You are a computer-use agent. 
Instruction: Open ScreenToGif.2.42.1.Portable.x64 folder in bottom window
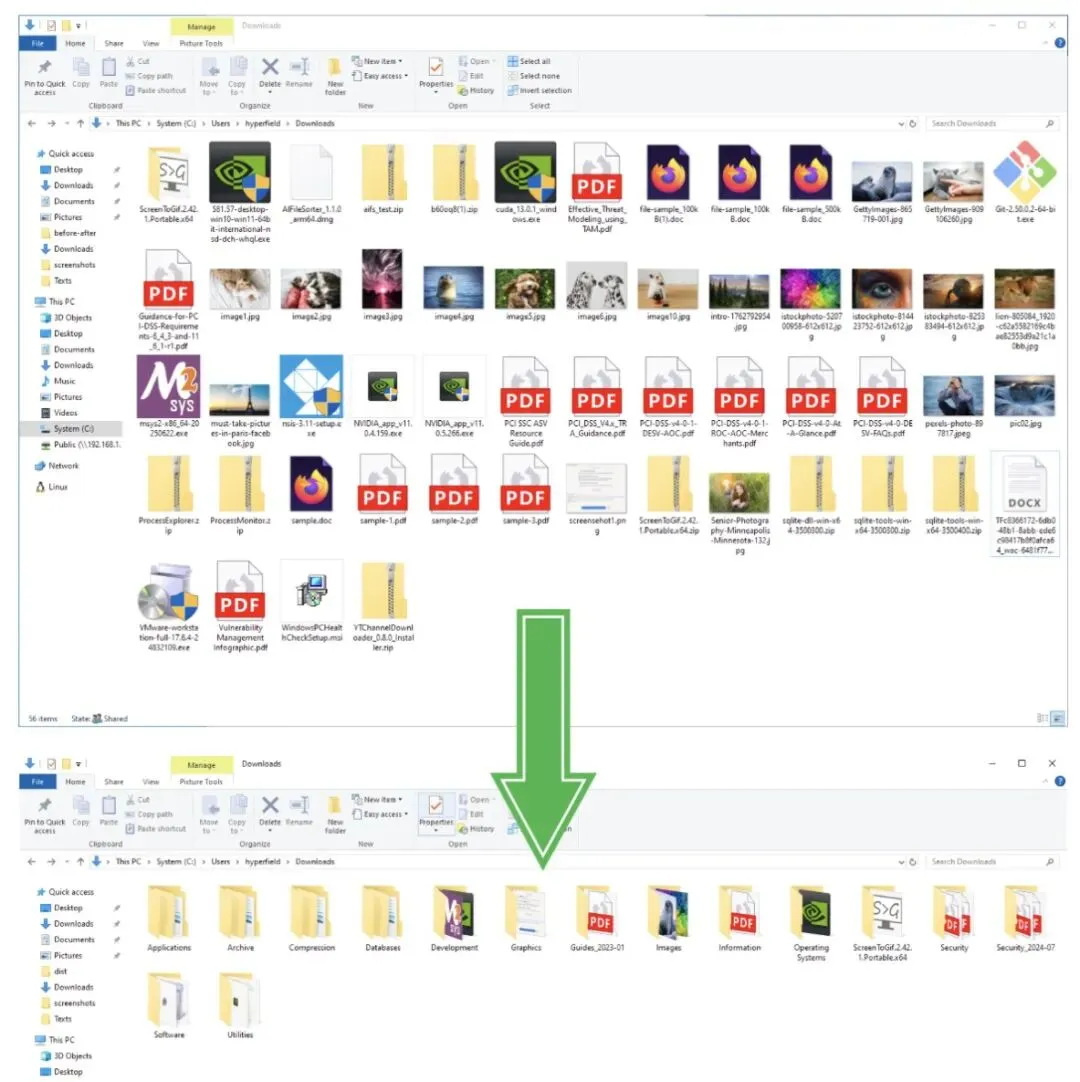click(882, 913)
